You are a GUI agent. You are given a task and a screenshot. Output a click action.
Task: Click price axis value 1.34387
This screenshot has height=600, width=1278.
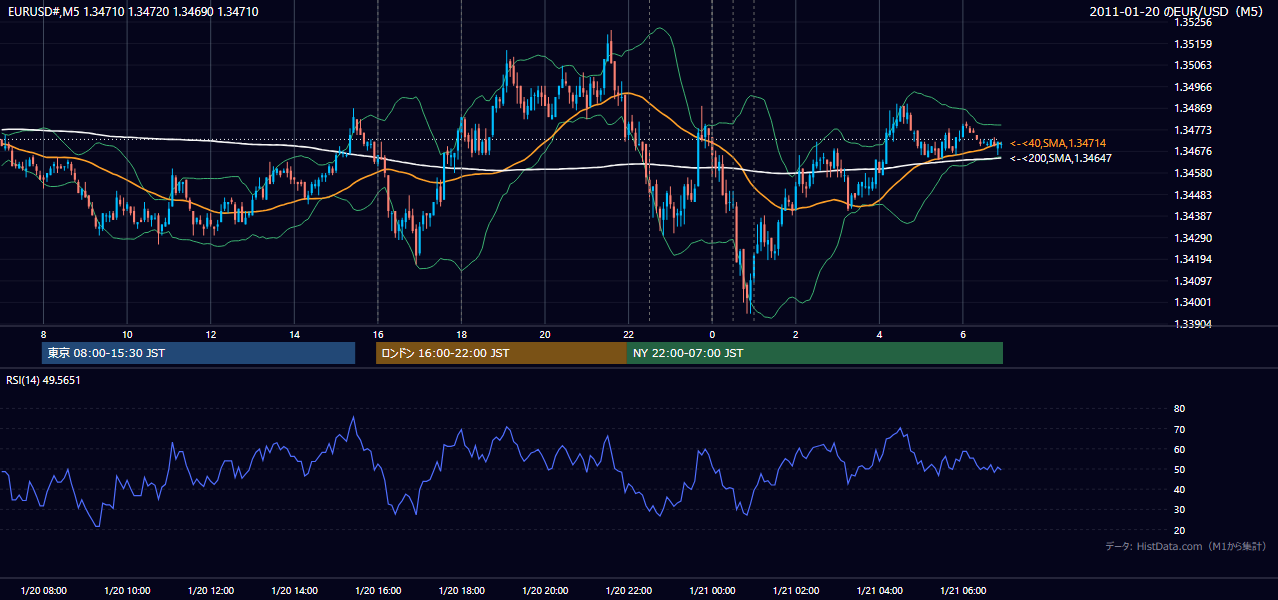pos(1192,216)
